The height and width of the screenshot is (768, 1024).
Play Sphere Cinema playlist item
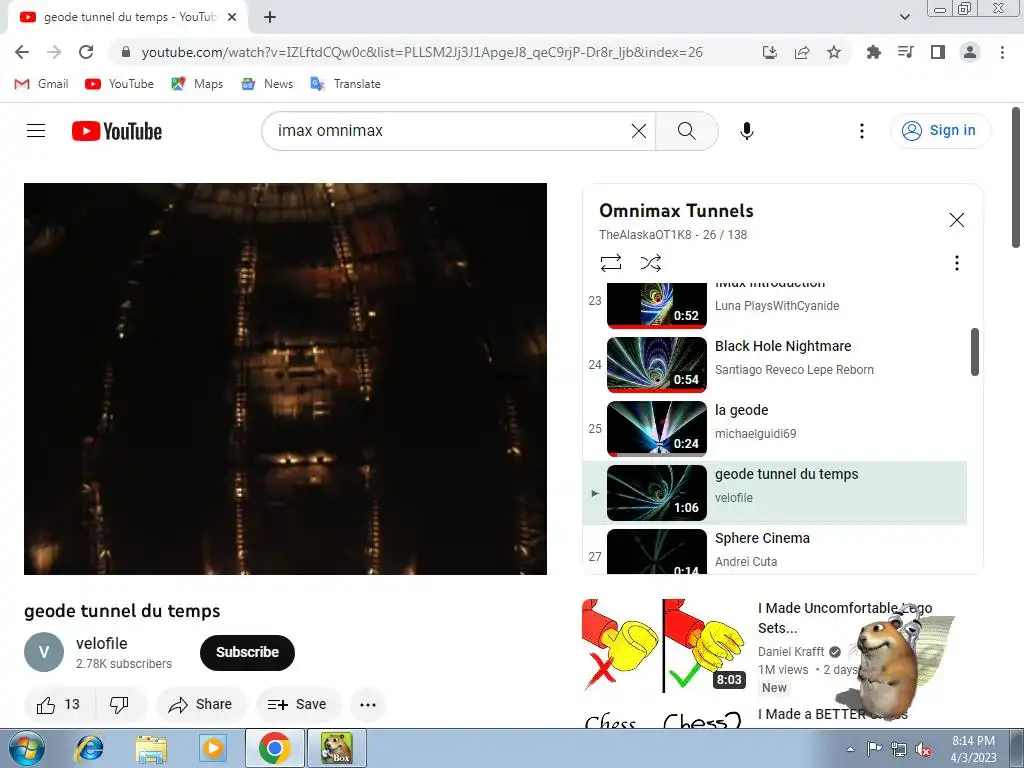point(776,552)
